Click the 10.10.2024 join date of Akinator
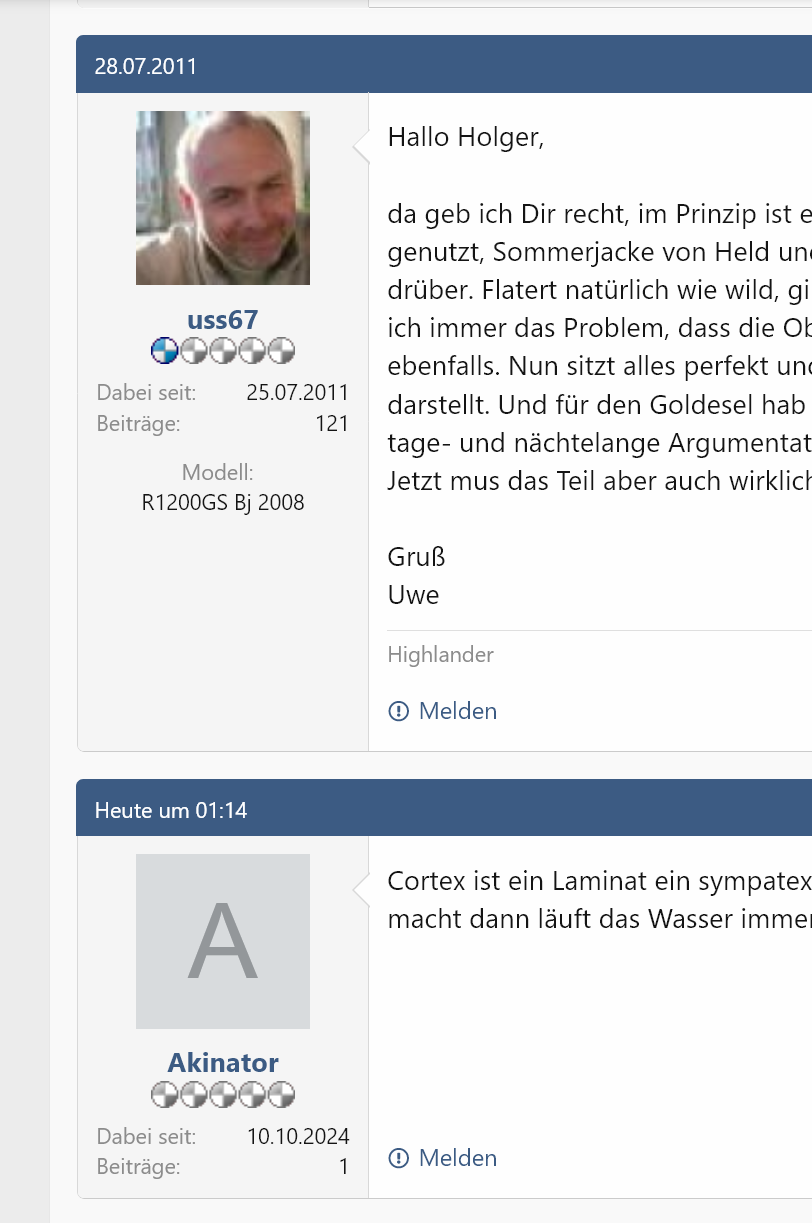 298,1136
